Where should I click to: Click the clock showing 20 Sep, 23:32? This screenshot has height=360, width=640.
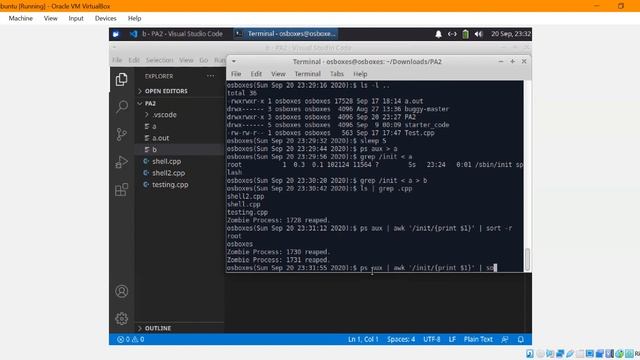click(x=511, y=34)
